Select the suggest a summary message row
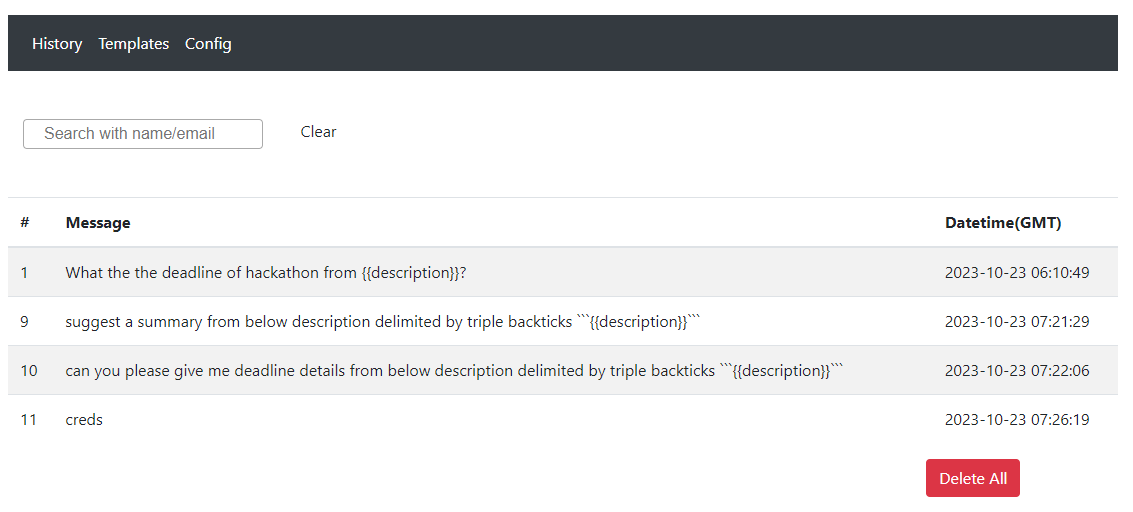The width and height of the screenshot is (1133, 512). [x=563, y=321]
